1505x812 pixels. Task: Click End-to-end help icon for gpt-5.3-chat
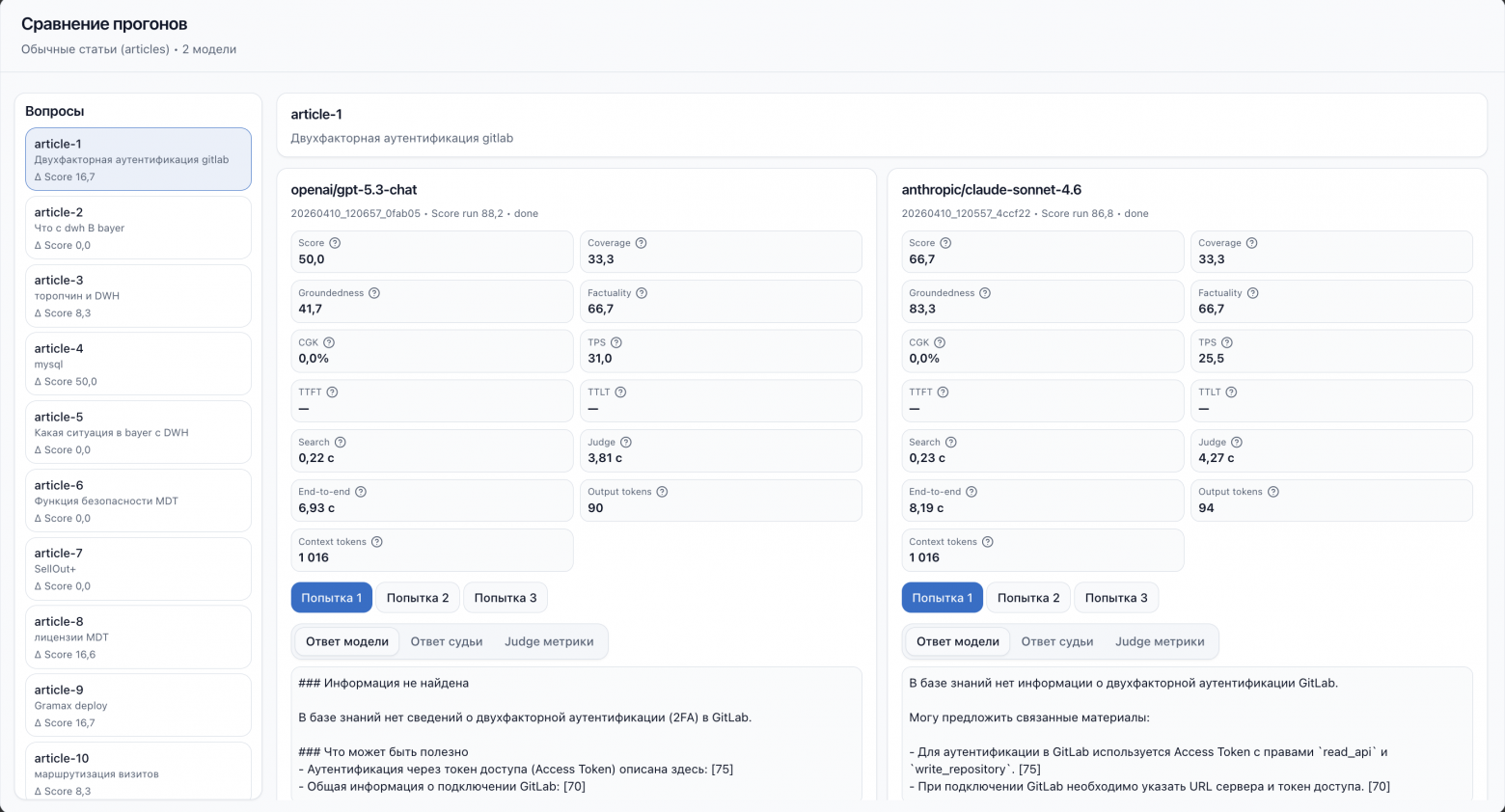pyautogui.click(x=361, y=492)
